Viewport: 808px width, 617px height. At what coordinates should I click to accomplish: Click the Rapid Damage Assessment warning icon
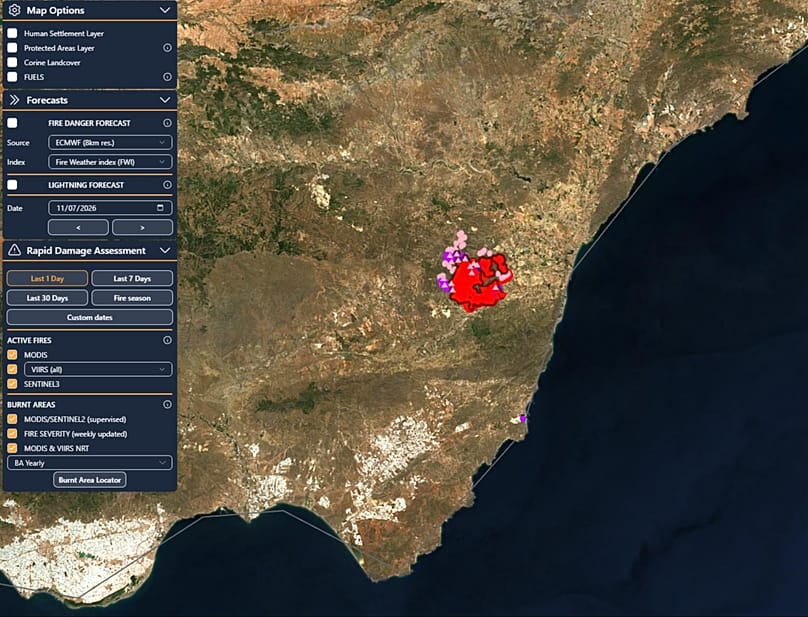pyautogui.click(x=14, y=251)
